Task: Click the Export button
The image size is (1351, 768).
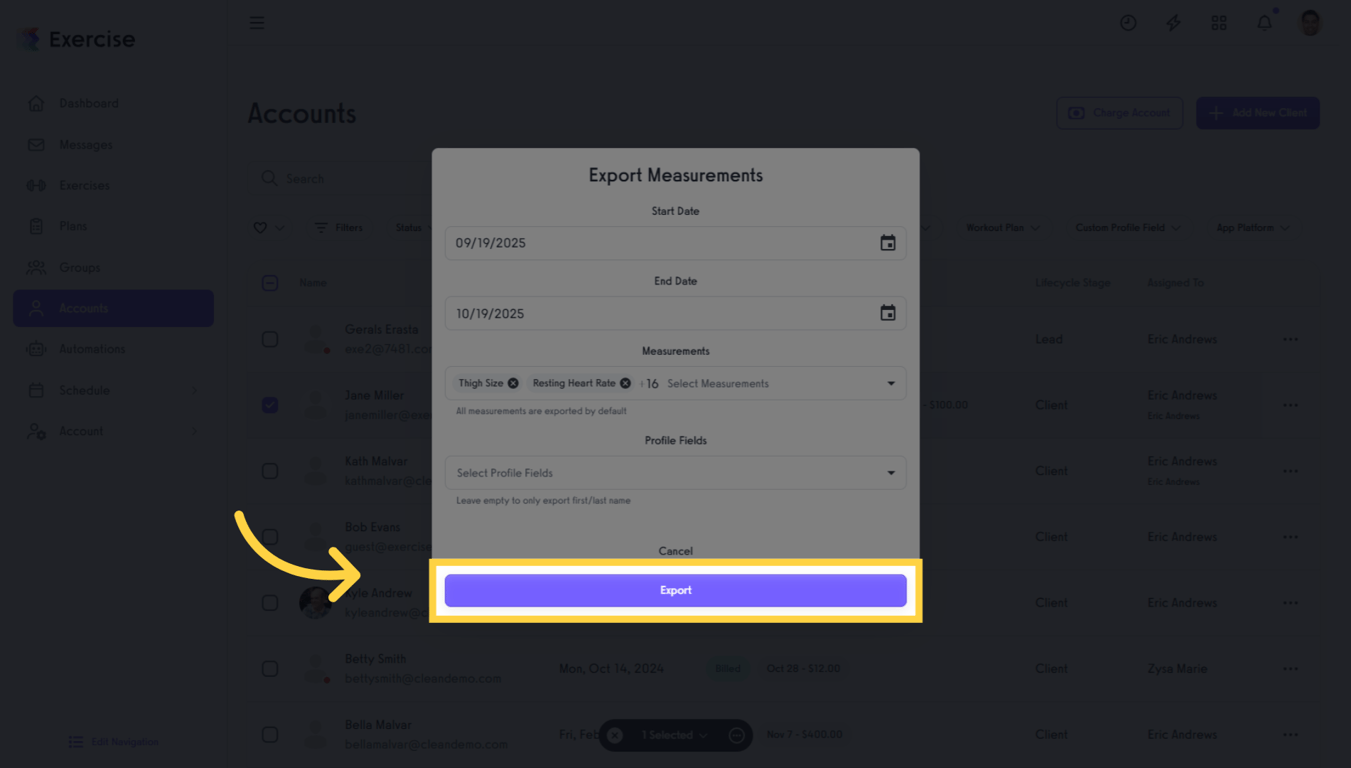Action: point(675,590)
